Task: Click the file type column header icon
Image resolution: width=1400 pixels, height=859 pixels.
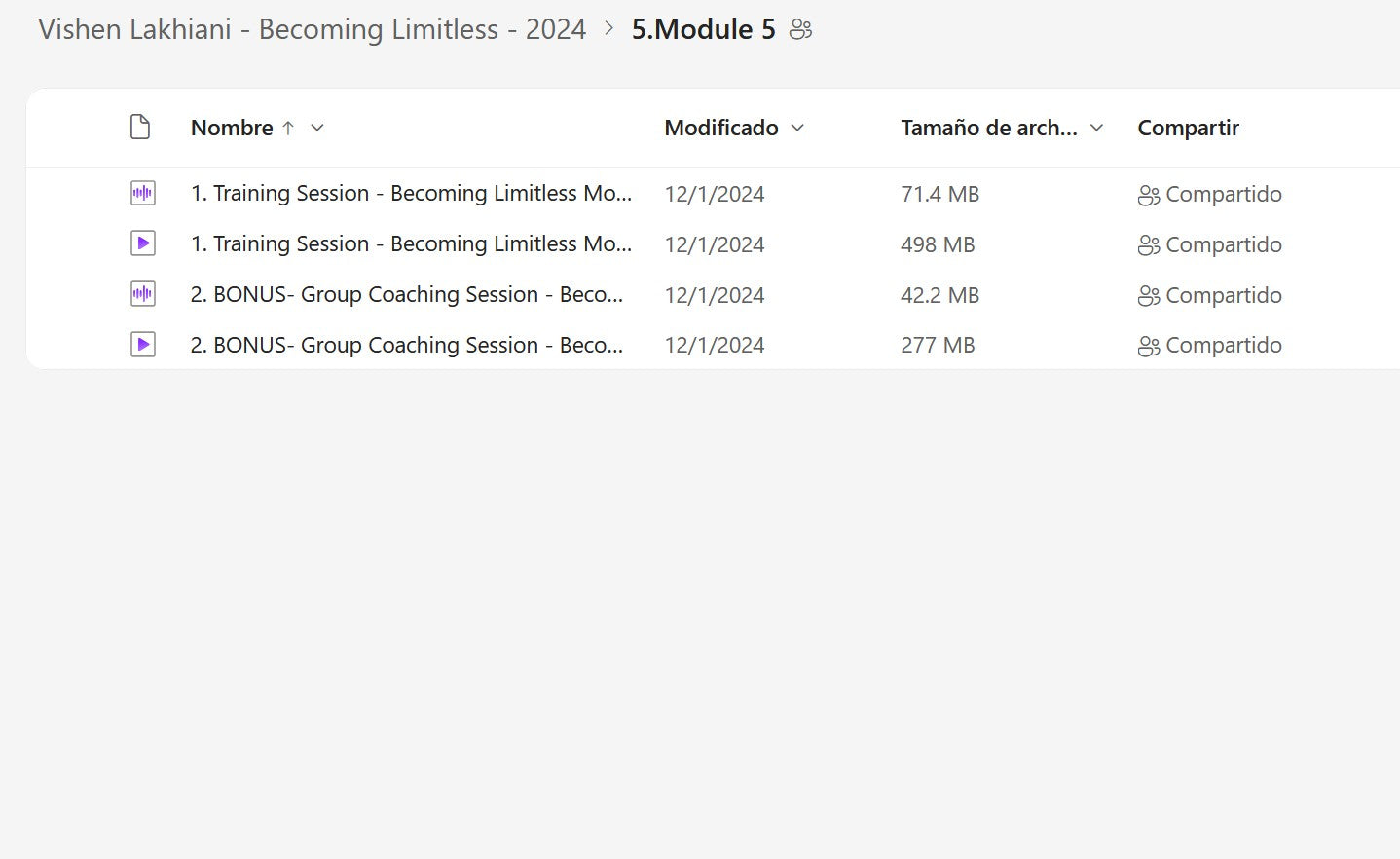Action: [x=140, y=128]
